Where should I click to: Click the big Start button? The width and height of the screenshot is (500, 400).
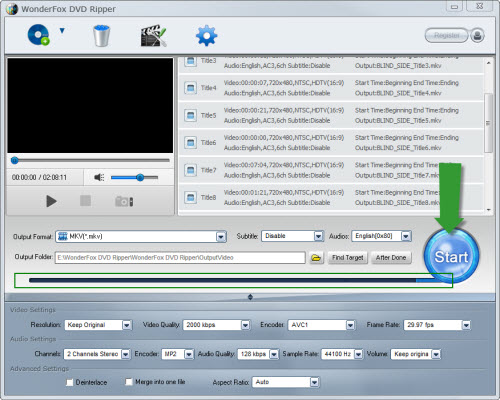(451, 256)
